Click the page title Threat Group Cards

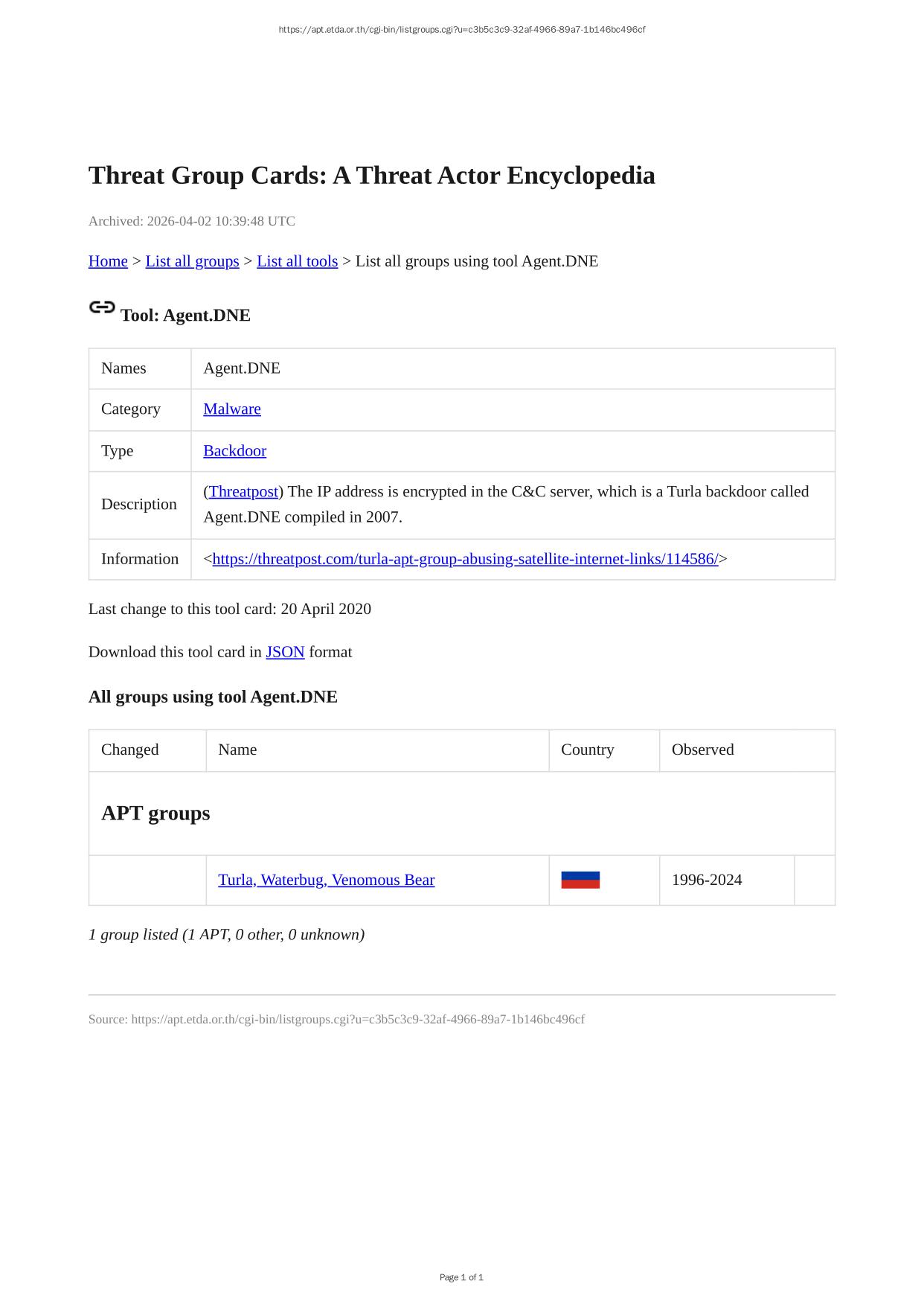point(372,176)
